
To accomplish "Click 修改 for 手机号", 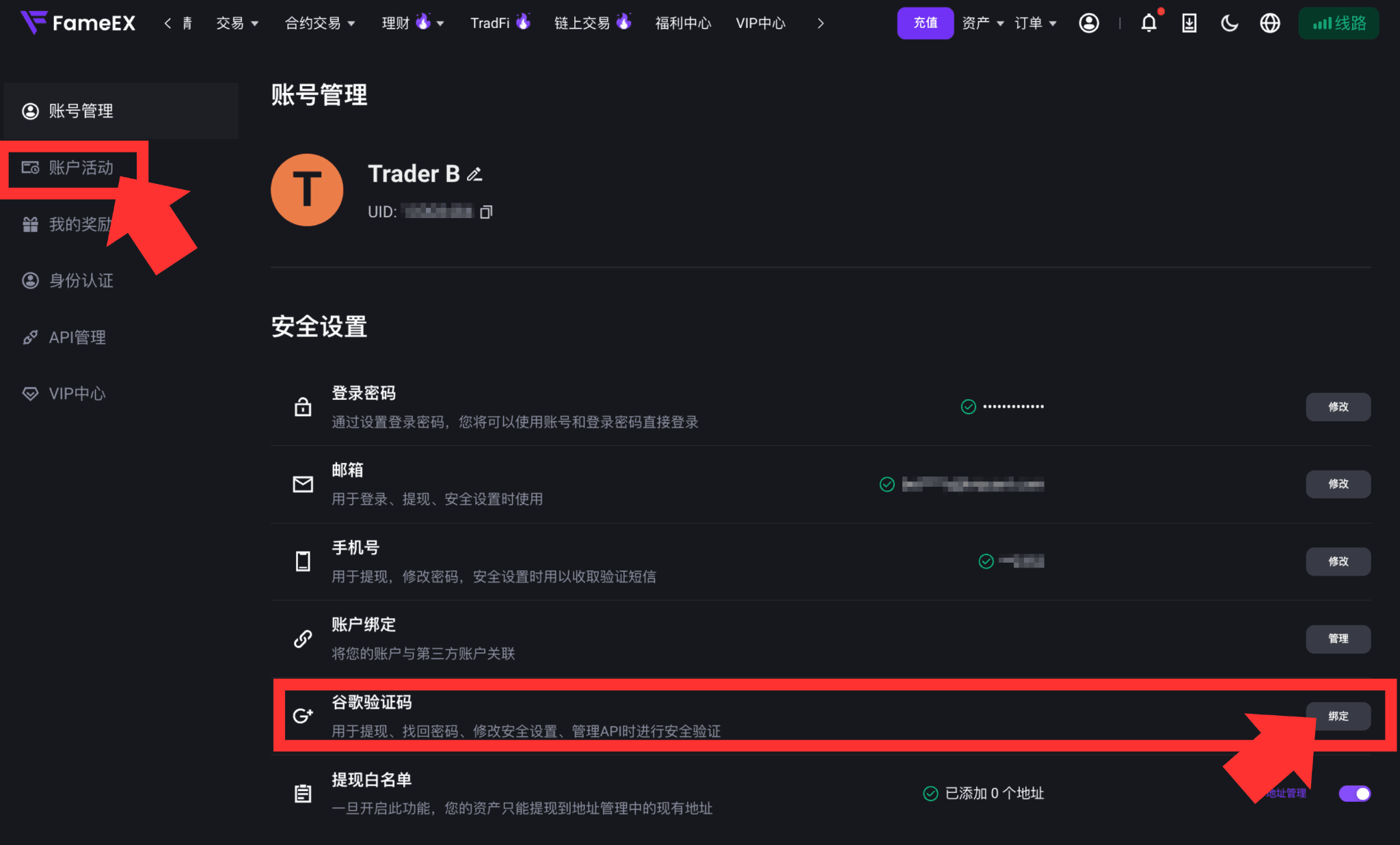I will 1338,561.
